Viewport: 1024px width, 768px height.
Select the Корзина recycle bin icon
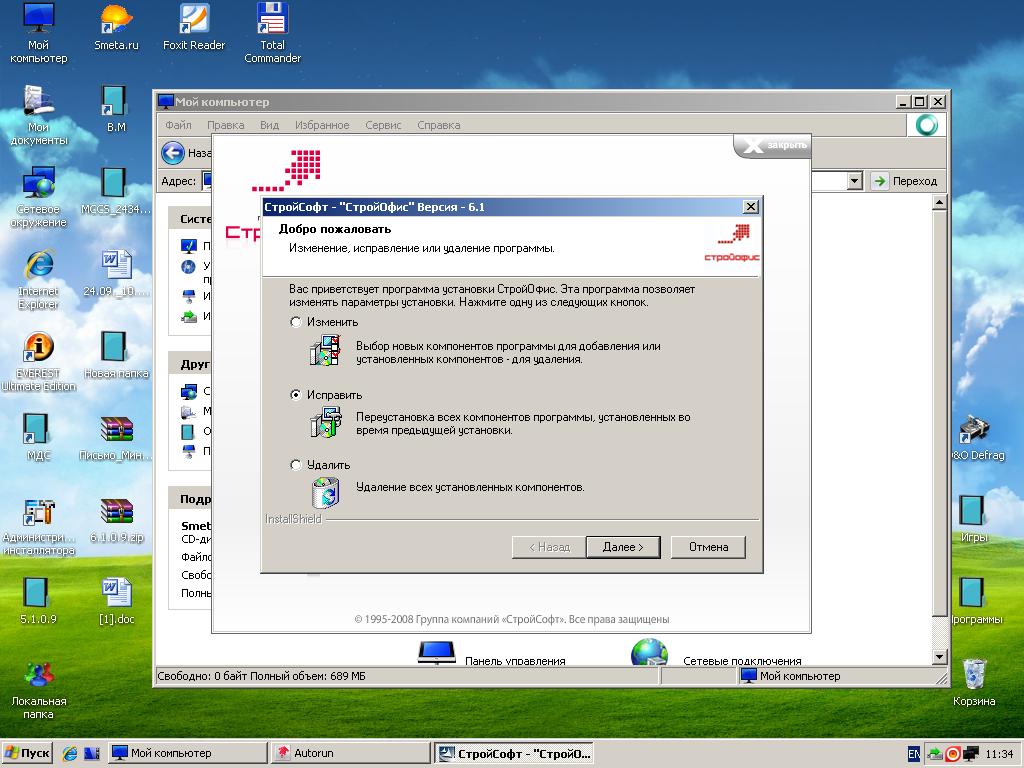(974, 683)
